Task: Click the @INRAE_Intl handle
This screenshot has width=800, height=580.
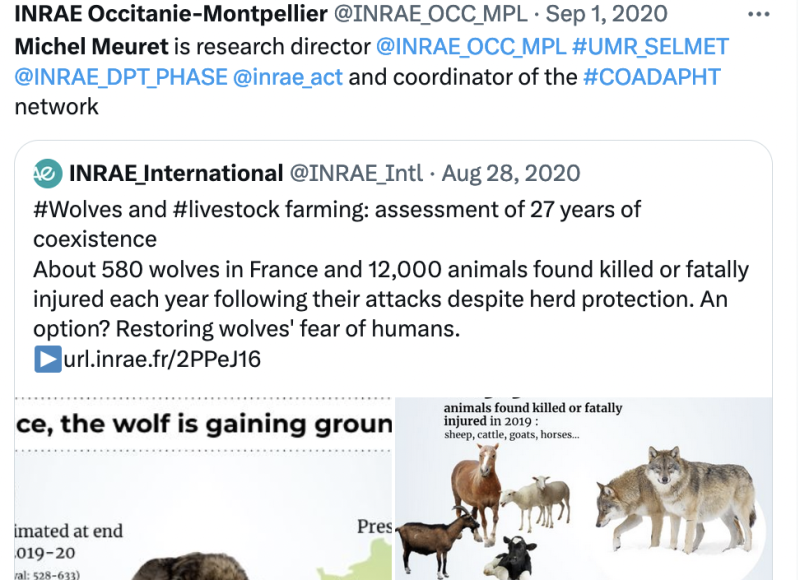Action: pyautogui.click(x=356, y=173)
